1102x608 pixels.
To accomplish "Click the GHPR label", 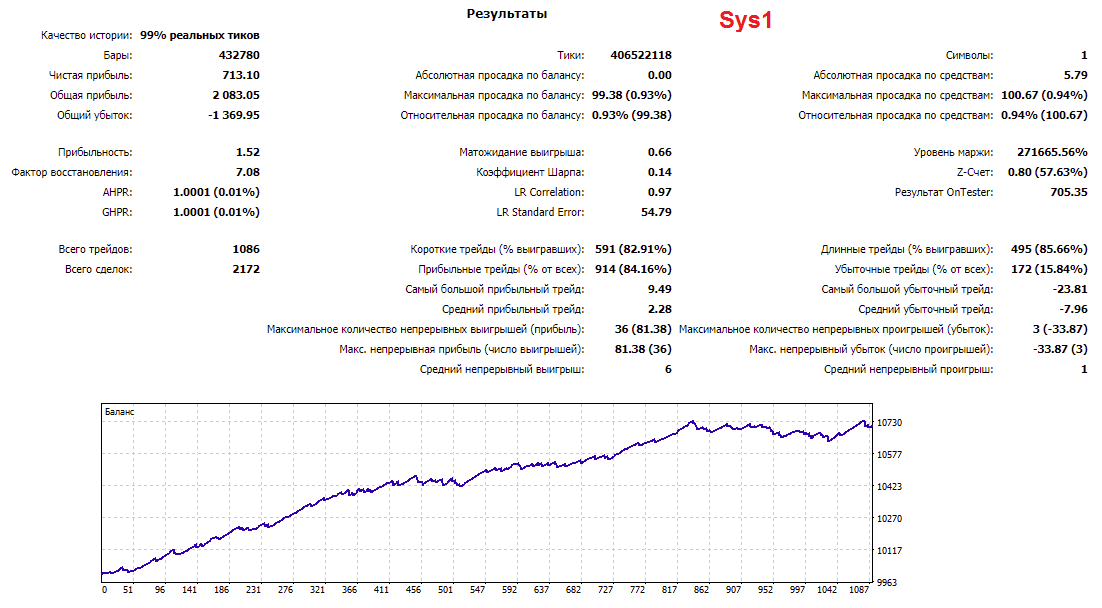I will click(117, 212).
